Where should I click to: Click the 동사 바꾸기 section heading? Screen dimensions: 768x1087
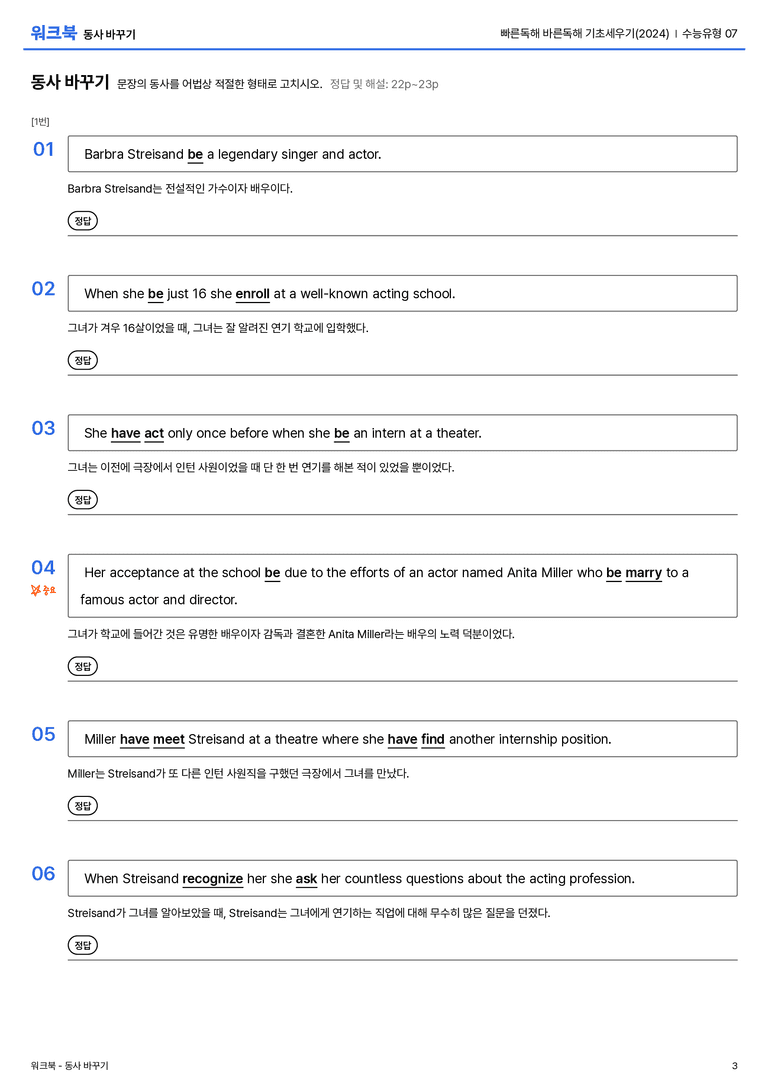point(70,82)
